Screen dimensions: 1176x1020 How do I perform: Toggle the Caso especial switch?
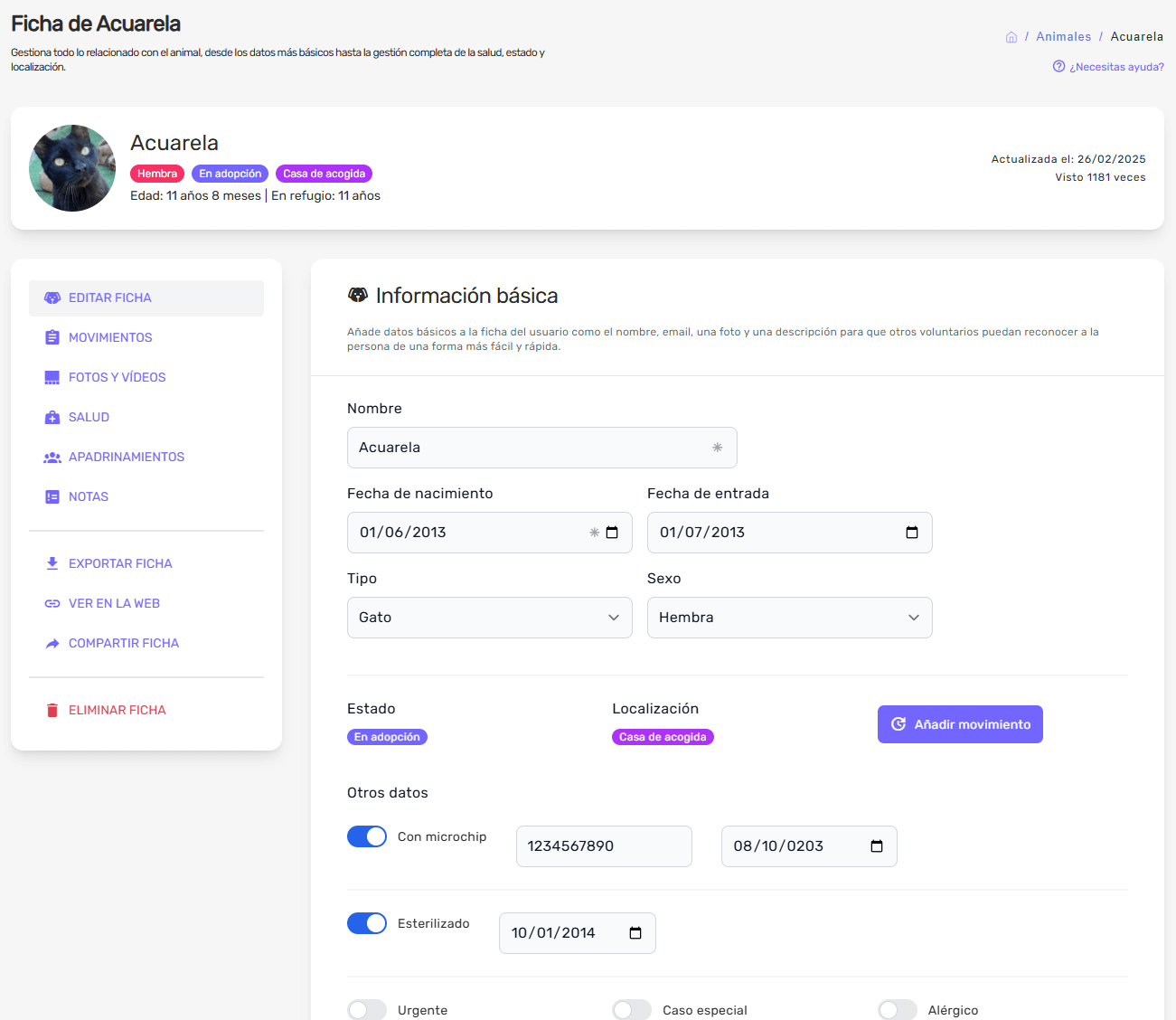coord(632,1010)
